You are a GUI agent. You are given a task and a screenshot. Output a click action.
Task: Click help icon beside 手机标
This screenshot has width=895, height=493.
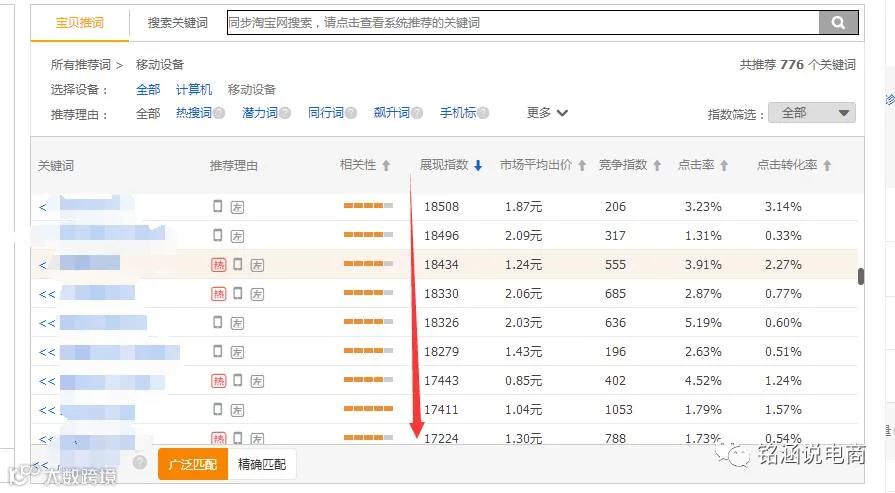click(483, 113)
